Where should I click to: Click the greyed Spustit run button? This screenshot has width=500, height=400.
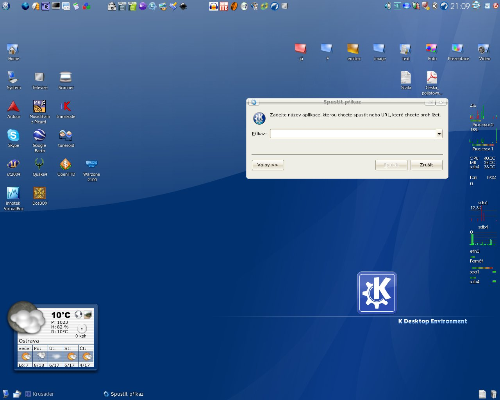click(391, 165)
